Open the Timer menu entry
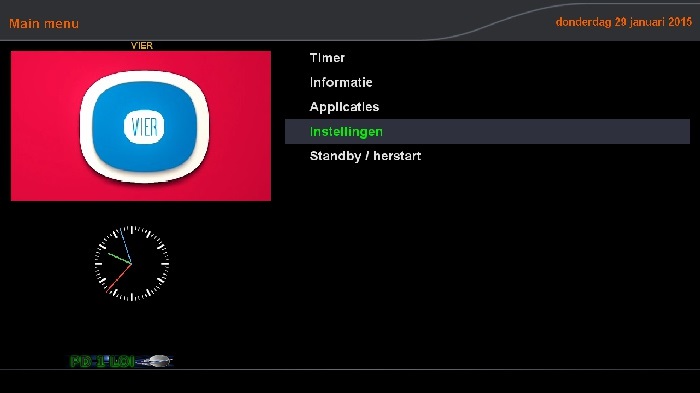 (x=327, y=58)
